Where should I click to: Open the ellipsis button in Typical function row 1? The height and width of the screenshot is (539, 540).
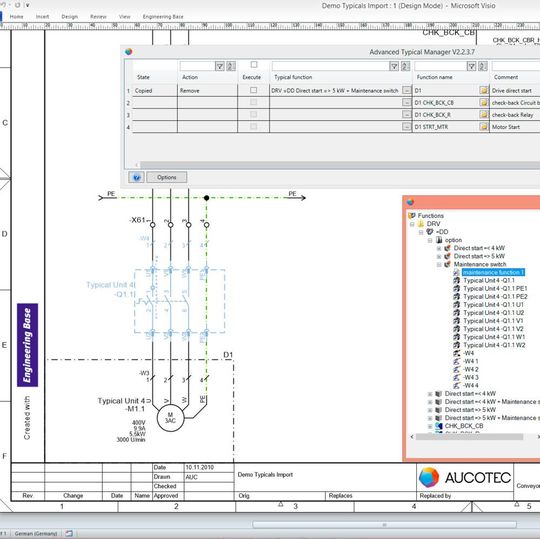[x=406, y=90]
